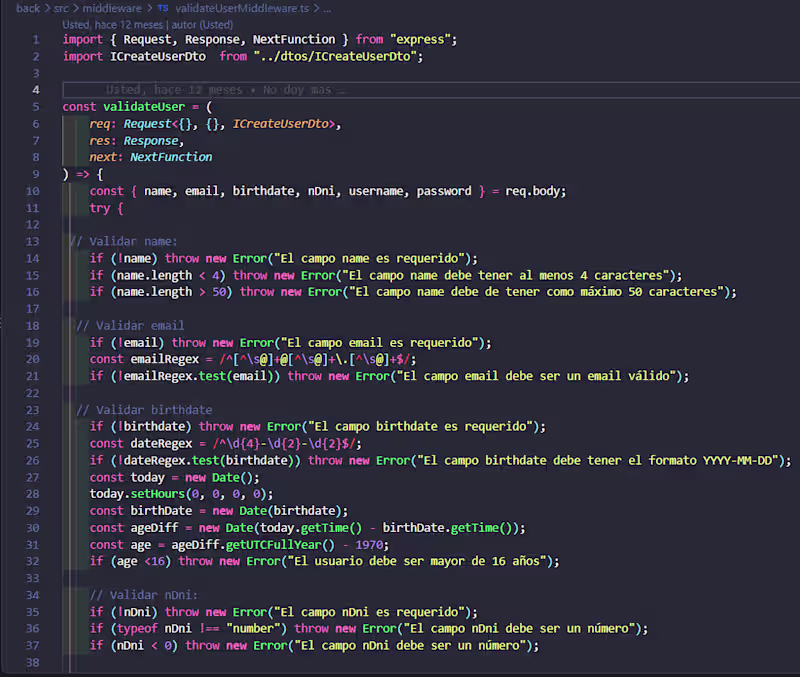Click req.body on line 10
The width and height of the screenshot is (800, 677).
click(532, 191)
